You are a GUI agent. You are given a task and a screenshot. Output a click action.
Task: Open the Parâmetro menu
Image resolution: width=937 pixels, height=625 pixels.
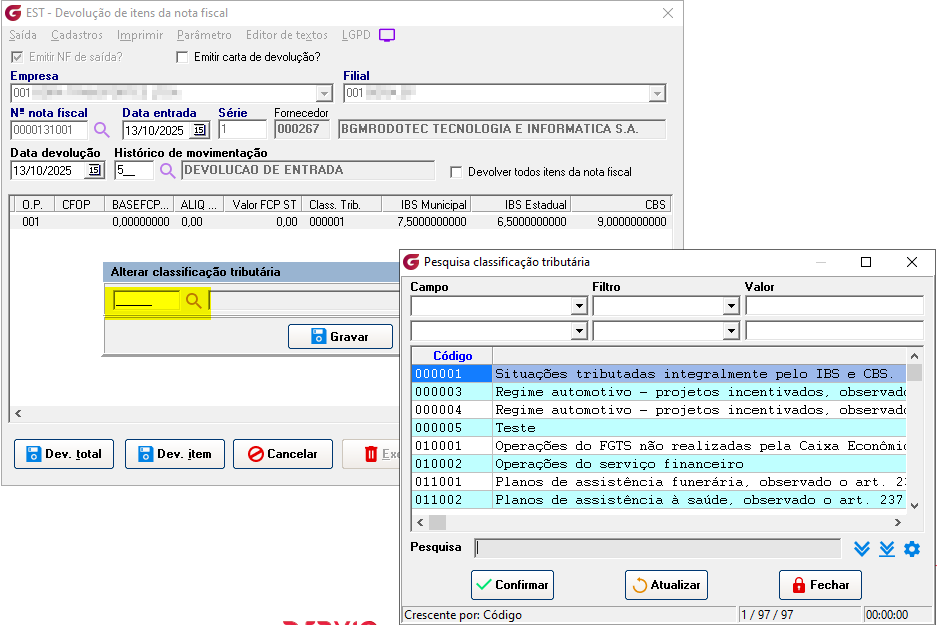(204, 35)
